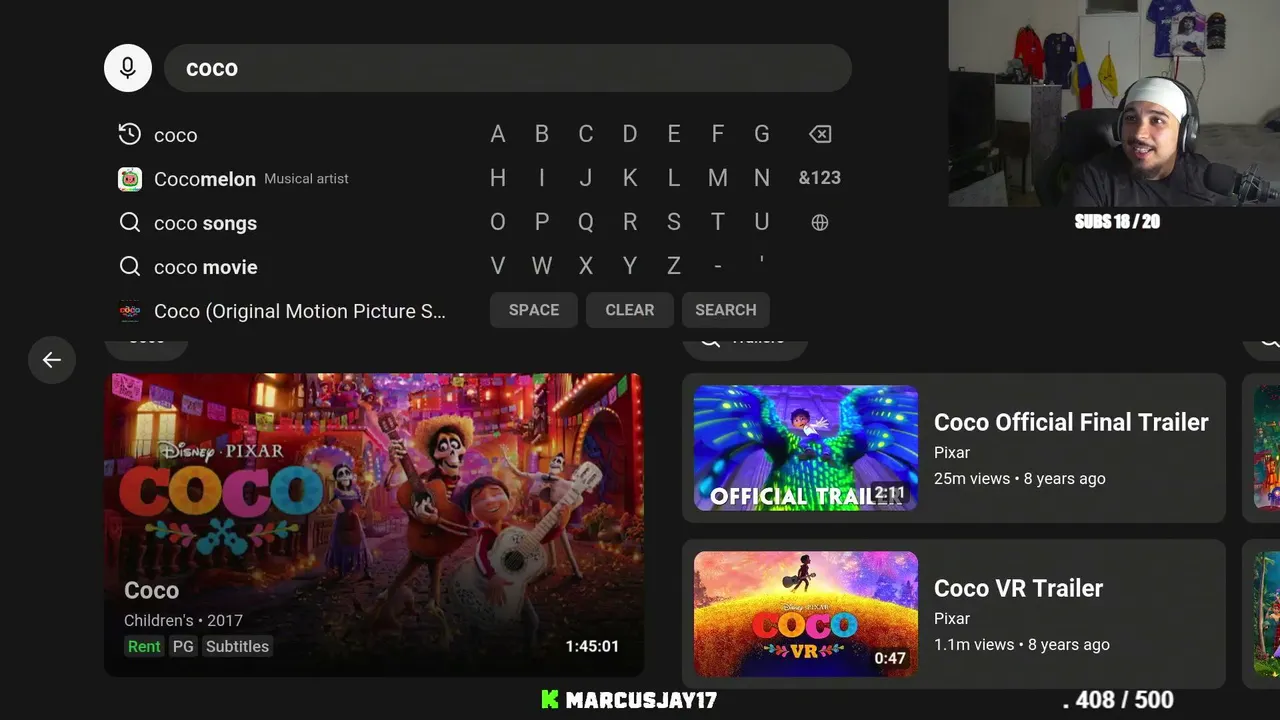The height and width of the screenshot is (720, 1280).
Task: Tap letter X on the keyboard
Action: [x=586, y=266]
